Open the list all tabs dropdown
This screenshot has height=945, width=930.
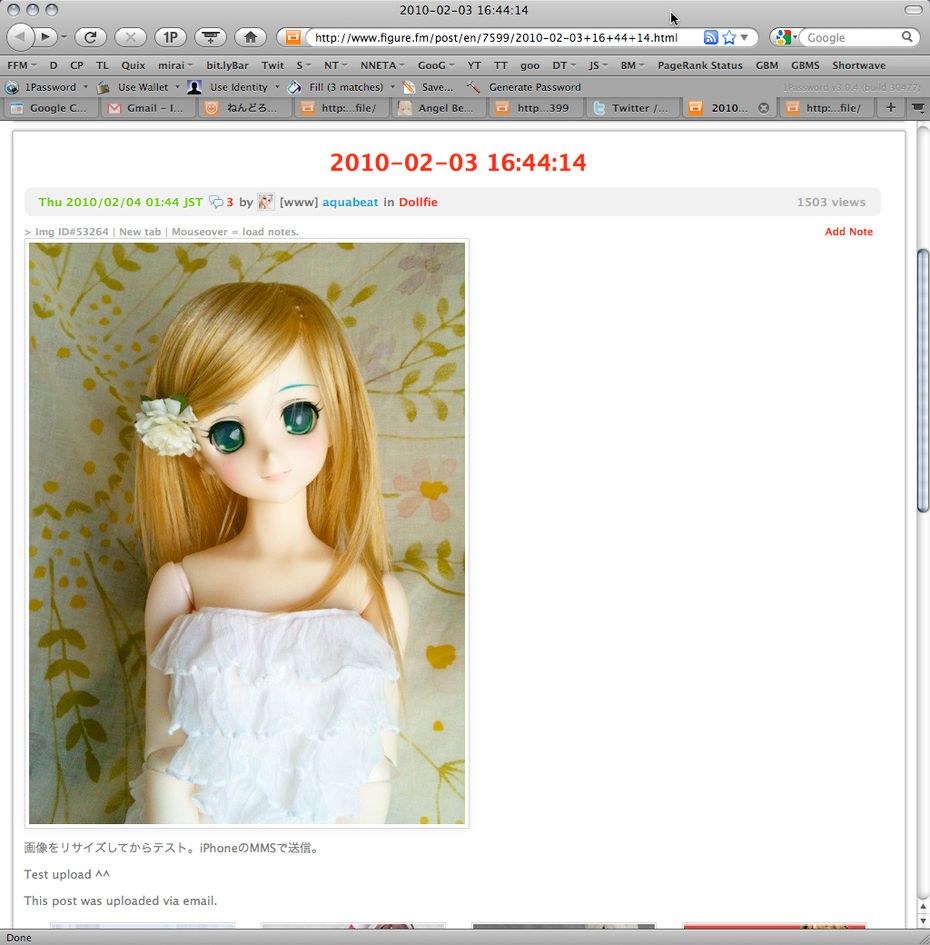click(x=918, y=107)
